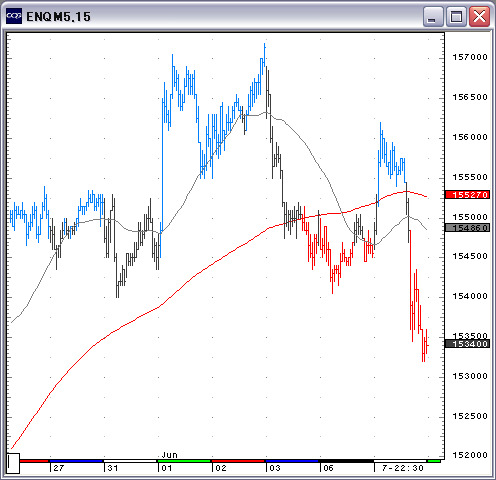496x480 pixels.
Task: Select the 06 date marker on time axis
Action: coord(328,468)
